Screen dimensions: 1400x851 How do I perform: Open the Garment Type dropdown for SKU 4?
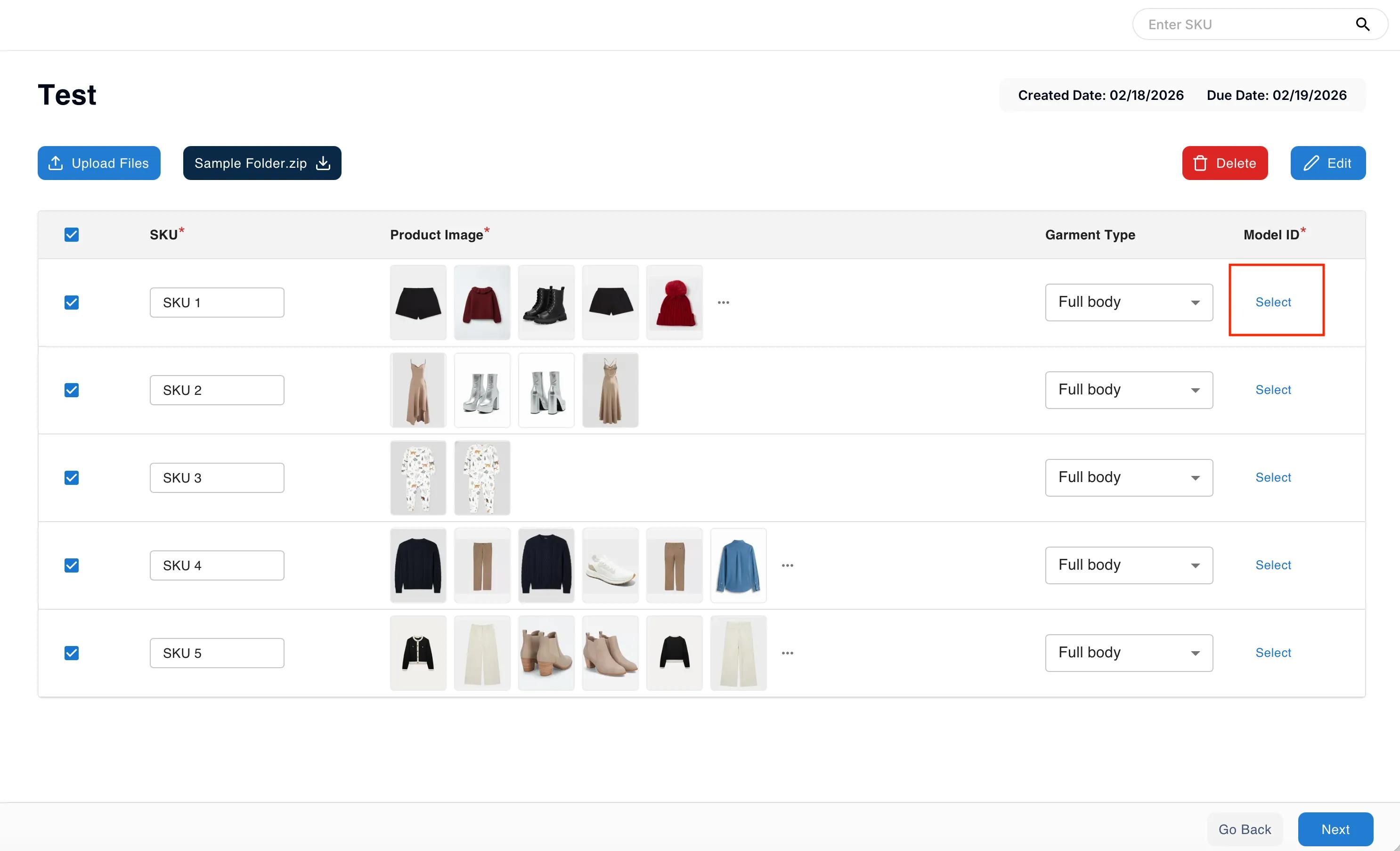1128,565
